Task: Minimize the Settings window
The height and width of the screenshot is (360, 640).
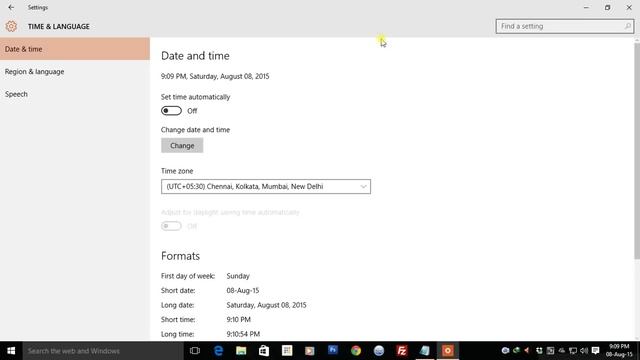Action: point(586,7)
